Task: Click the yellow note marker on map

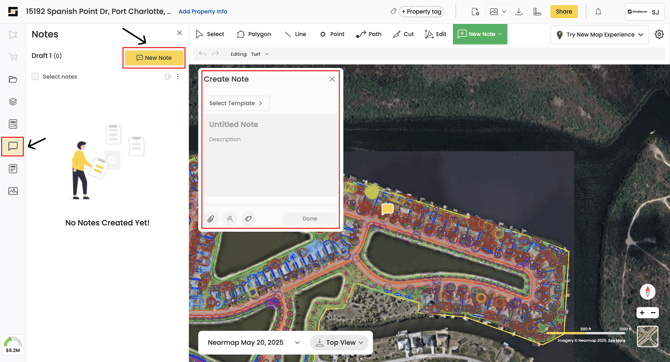Action: (387, 208)
